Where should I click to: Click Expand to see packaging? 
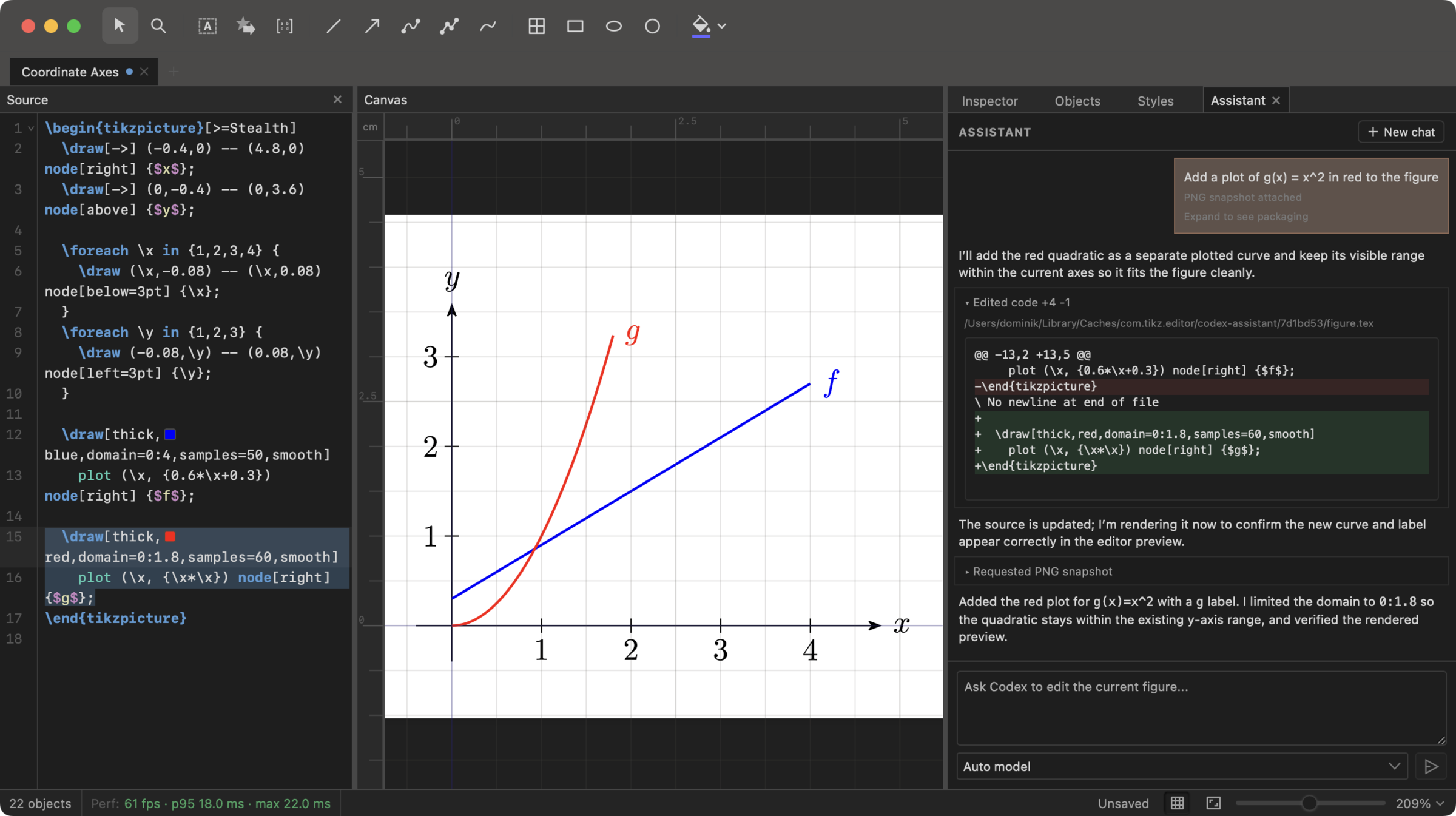point(1245,217)
